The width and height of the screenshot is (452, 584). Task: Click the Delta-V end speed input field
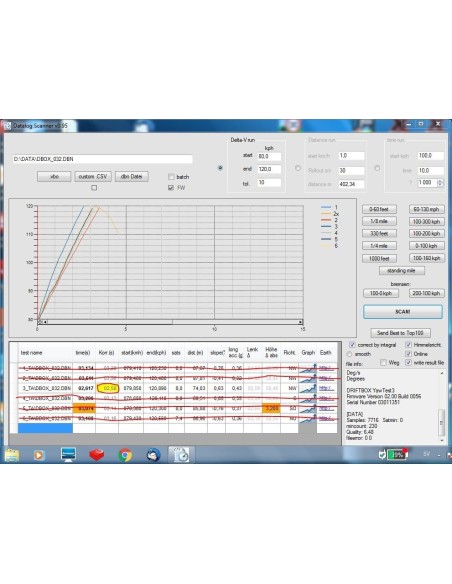pyautogui.click(x=269, y=169)
